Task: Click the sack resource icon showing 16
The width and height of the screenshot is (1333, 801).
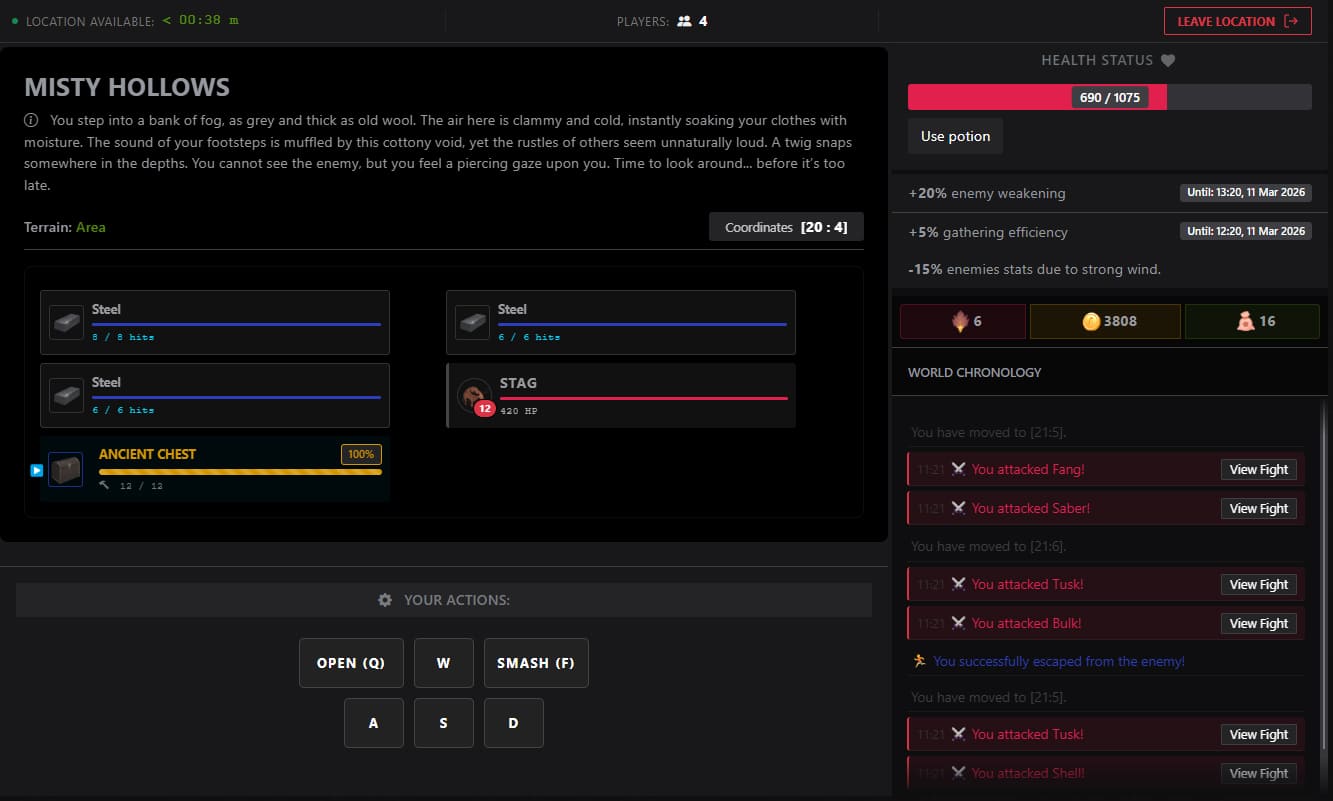Action: point(1245,321)
